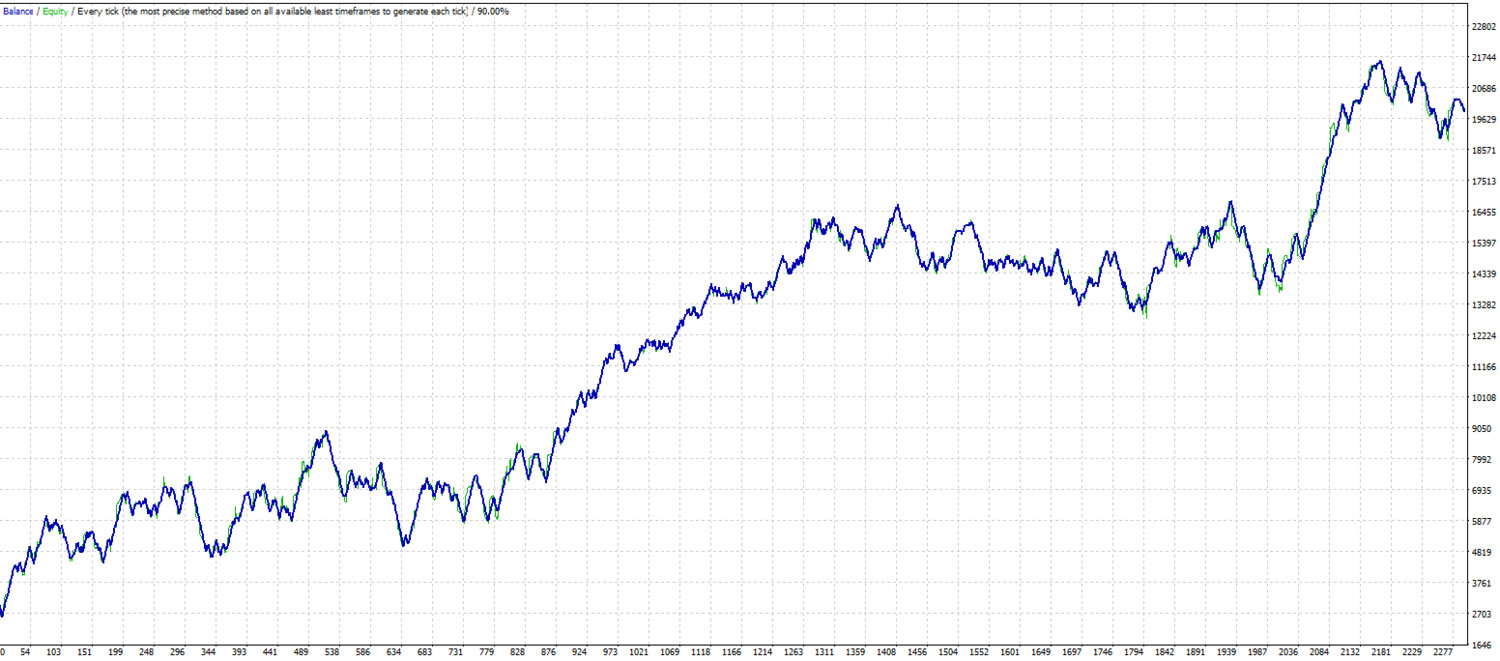Image resolution: width=1500 pixels, height=661 pixels.
Task: Click the 1601 trade index label
Action: click(1010, 652)
